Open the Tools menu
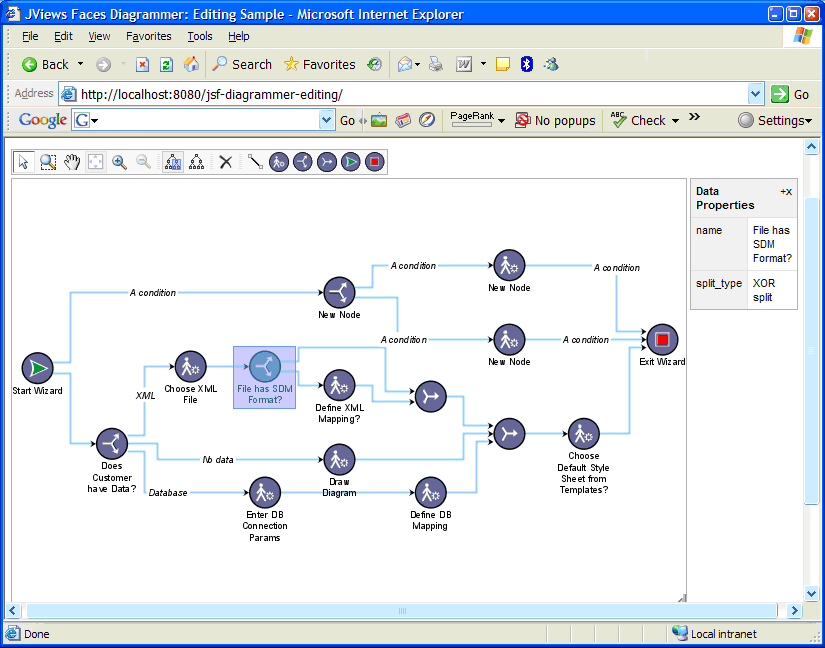 pyautogui.click(x=200, y=36)
